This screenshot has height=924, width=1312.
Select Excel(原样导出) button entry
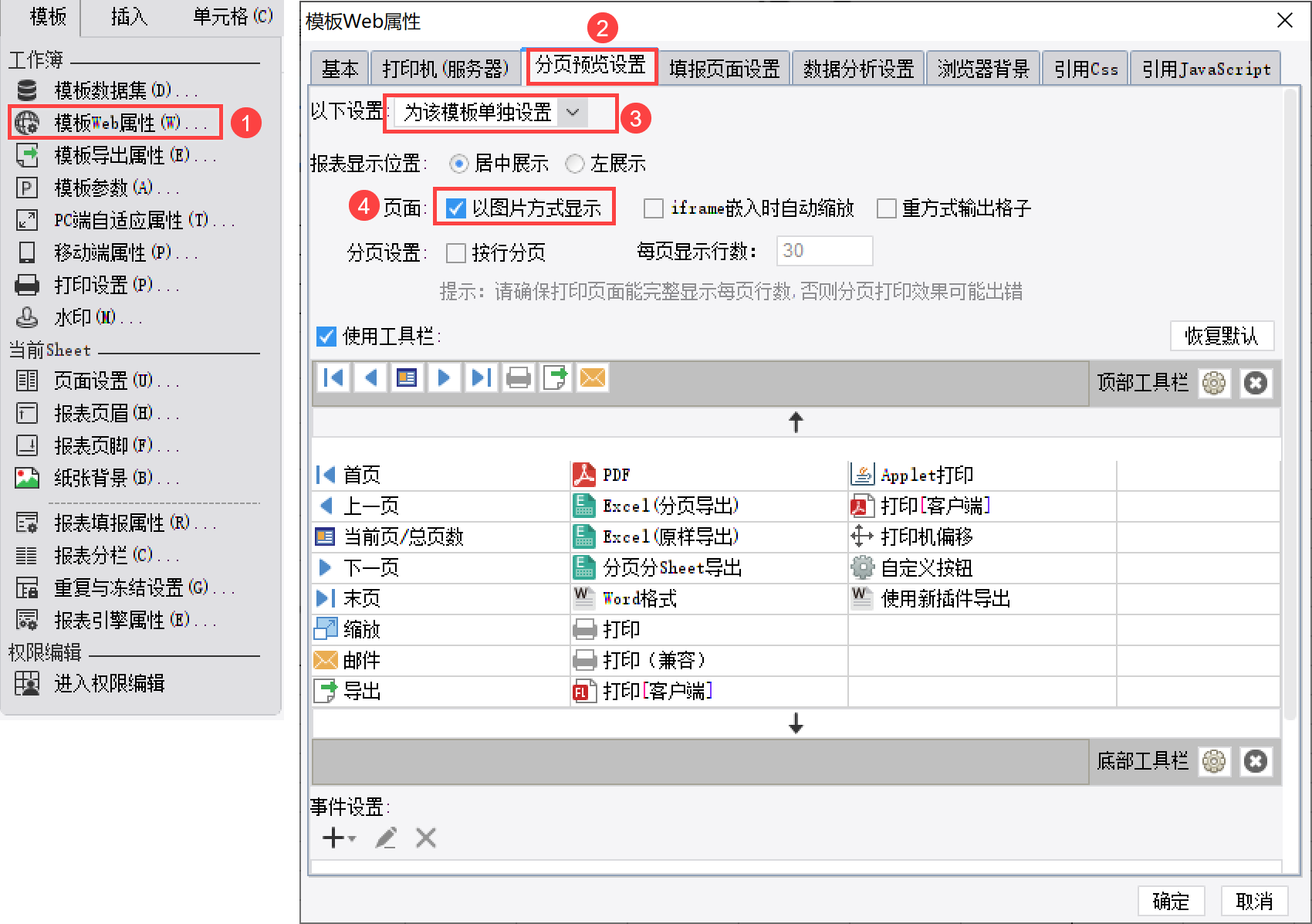click(x=710, y=536)
